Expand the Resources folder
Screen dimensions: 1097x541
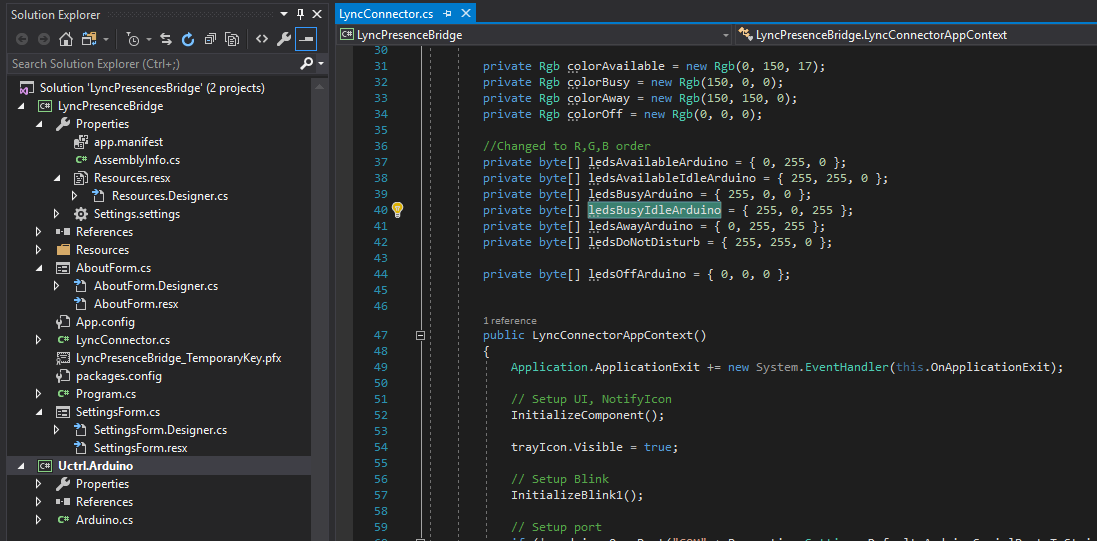coord(39,250)
